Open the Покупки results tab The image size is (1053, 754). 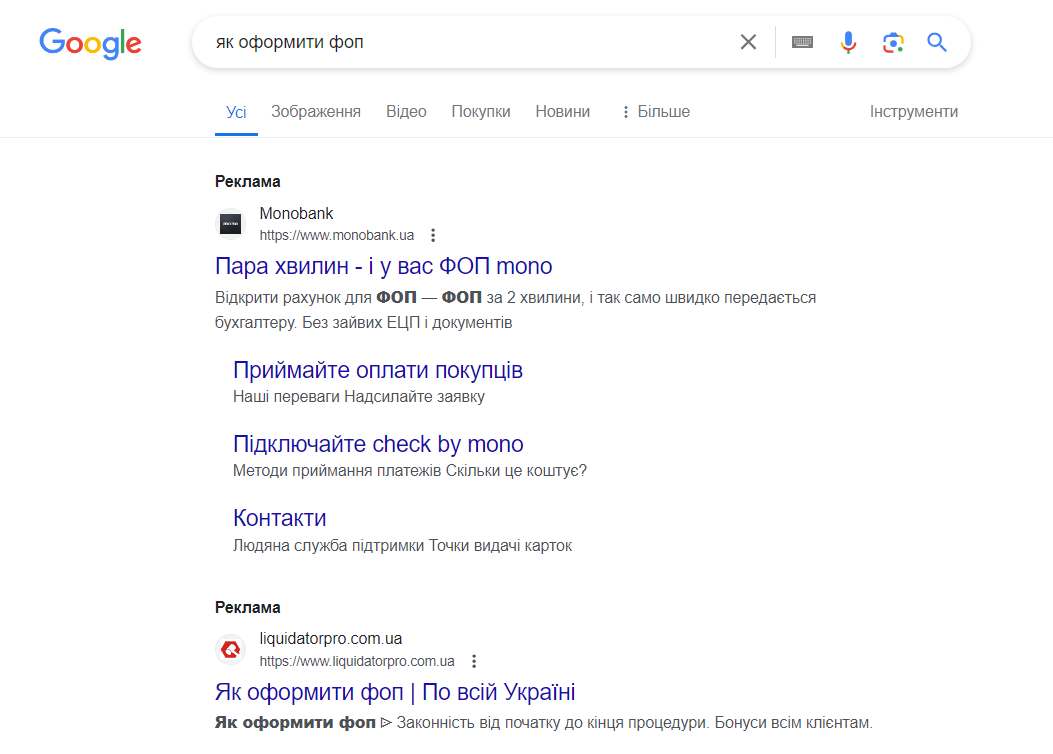tap(481, 111)
